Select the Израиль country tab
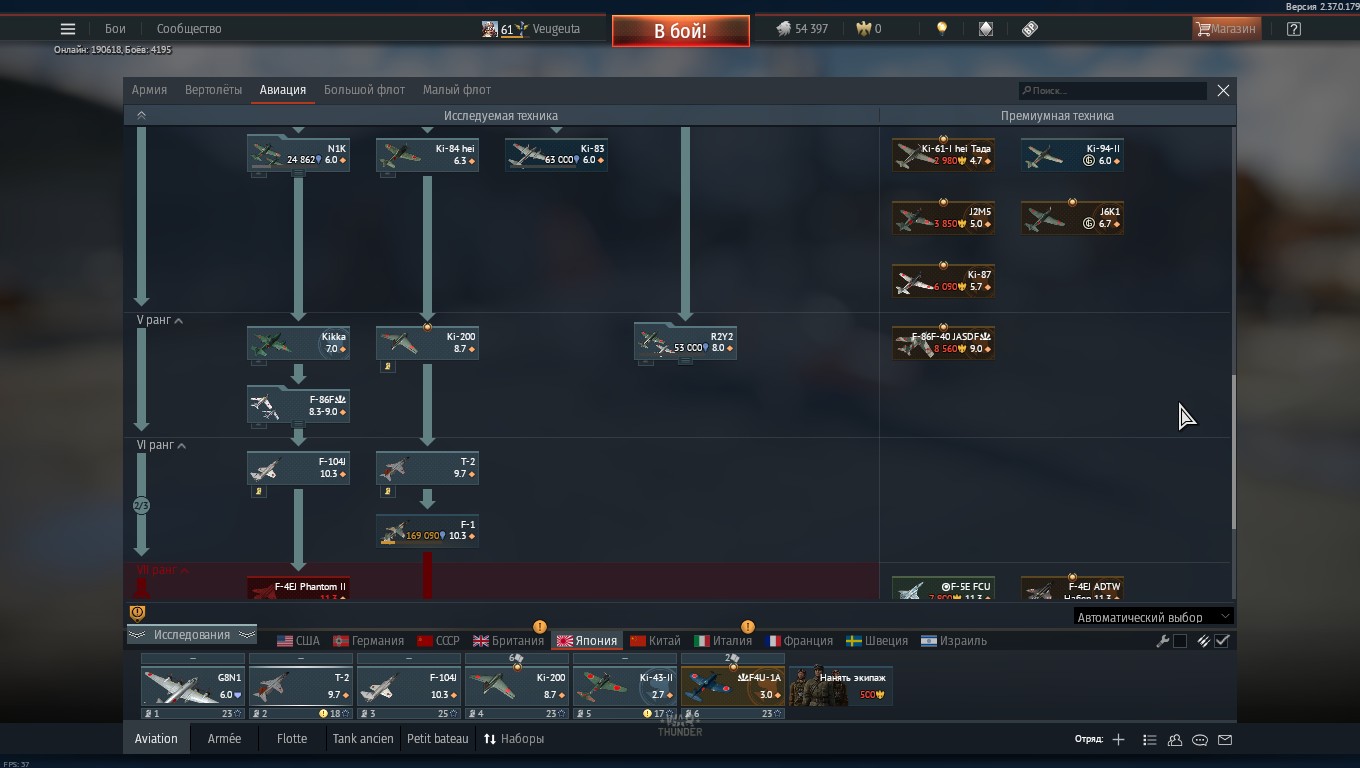This screenshot has height=768, width=1360. (954, 641)
